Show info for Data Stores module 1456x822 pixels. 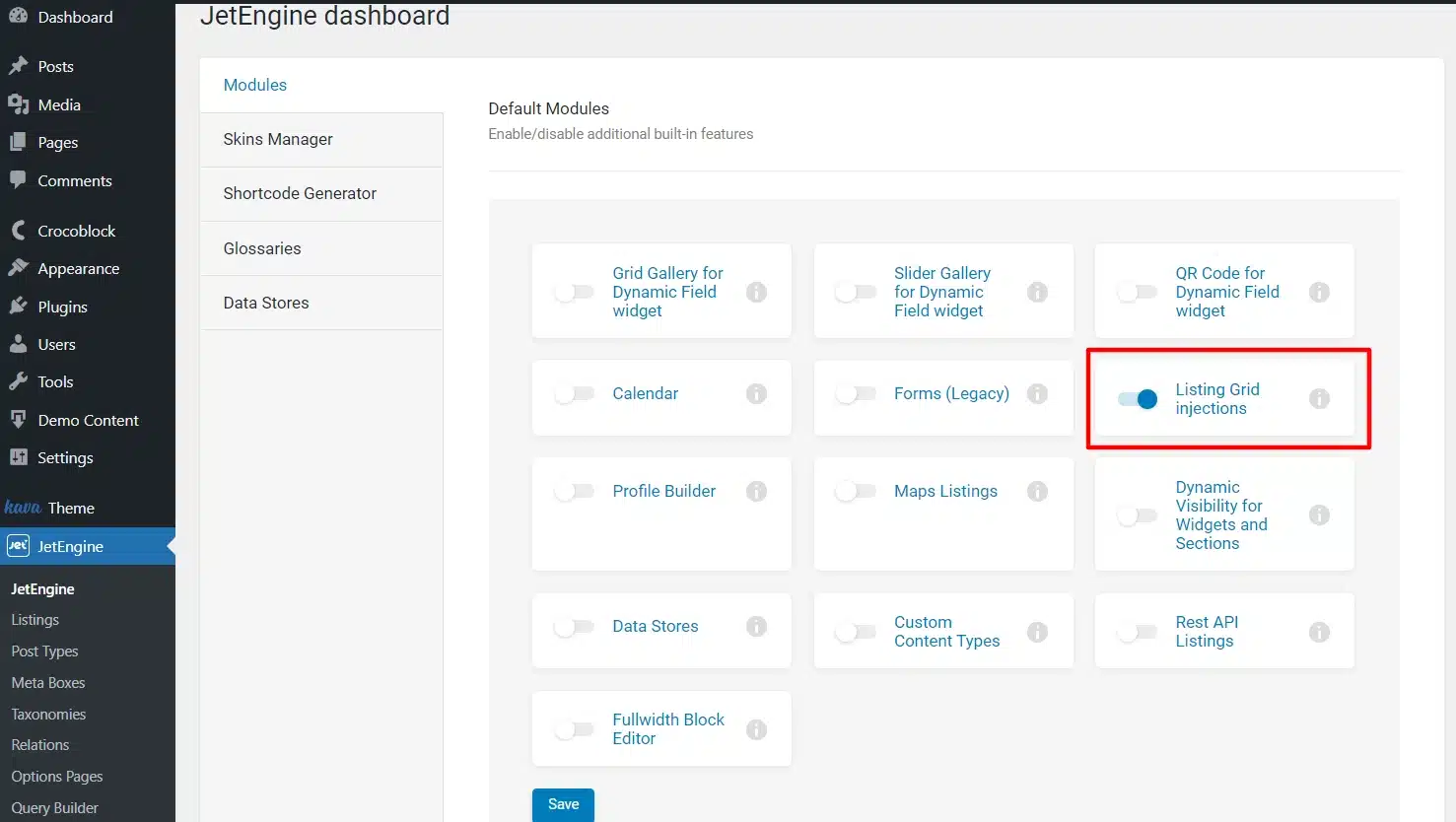pyautogui.click(x=756, y=626)
